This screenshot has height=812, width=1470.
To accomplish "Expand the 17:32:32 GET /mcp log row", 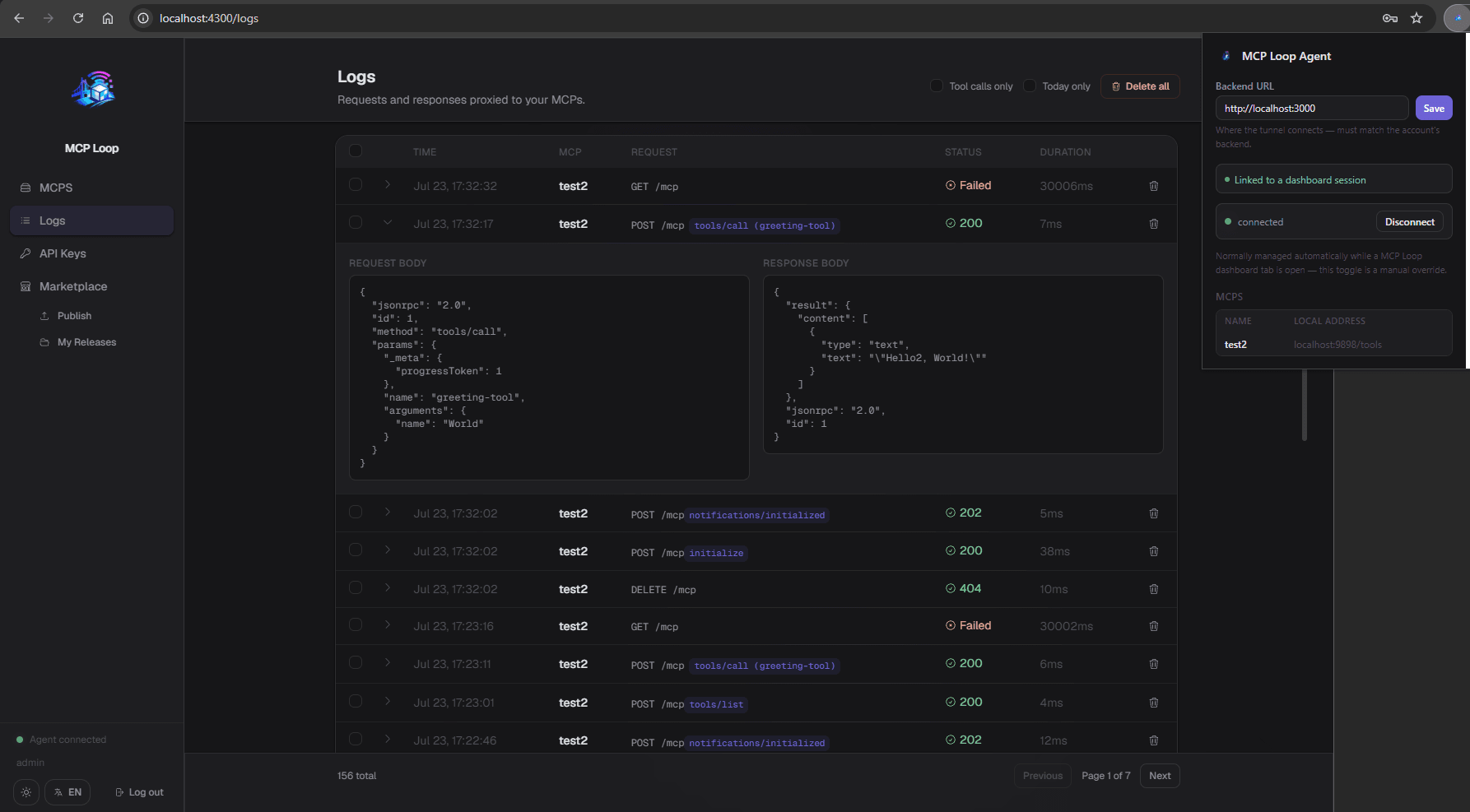I will click(388, 184).
